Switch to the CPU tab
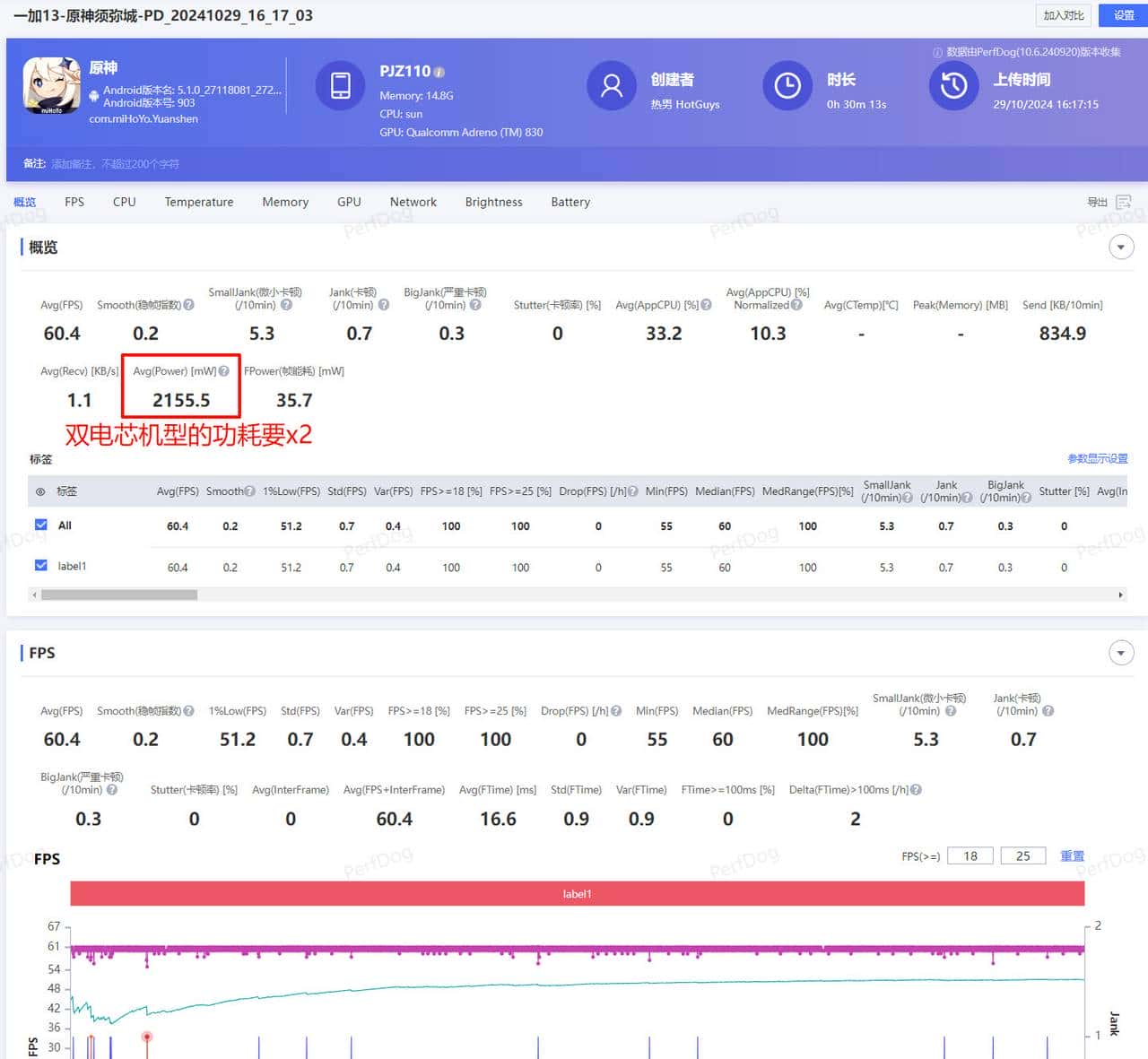This screenshot has height=1059, width=1148. 124,202
